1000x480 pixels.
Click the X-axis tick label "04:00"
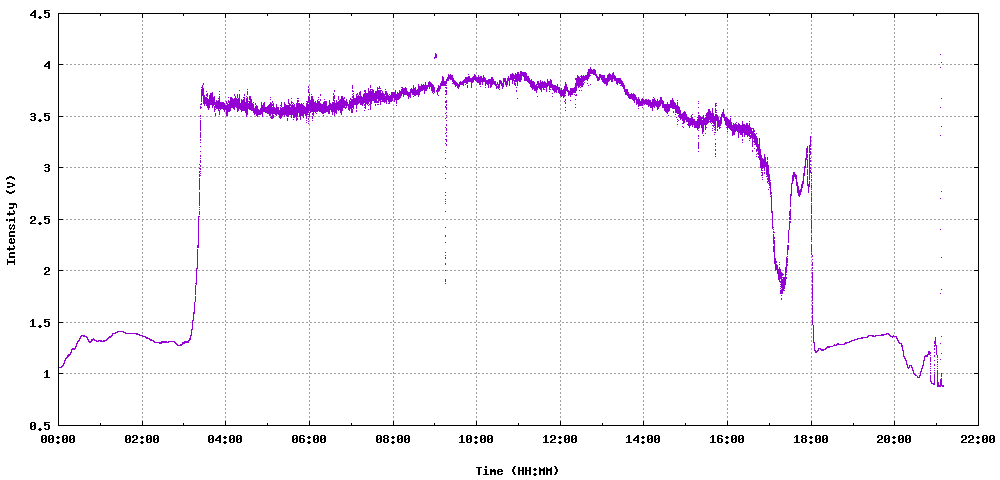tap(226, 439)
